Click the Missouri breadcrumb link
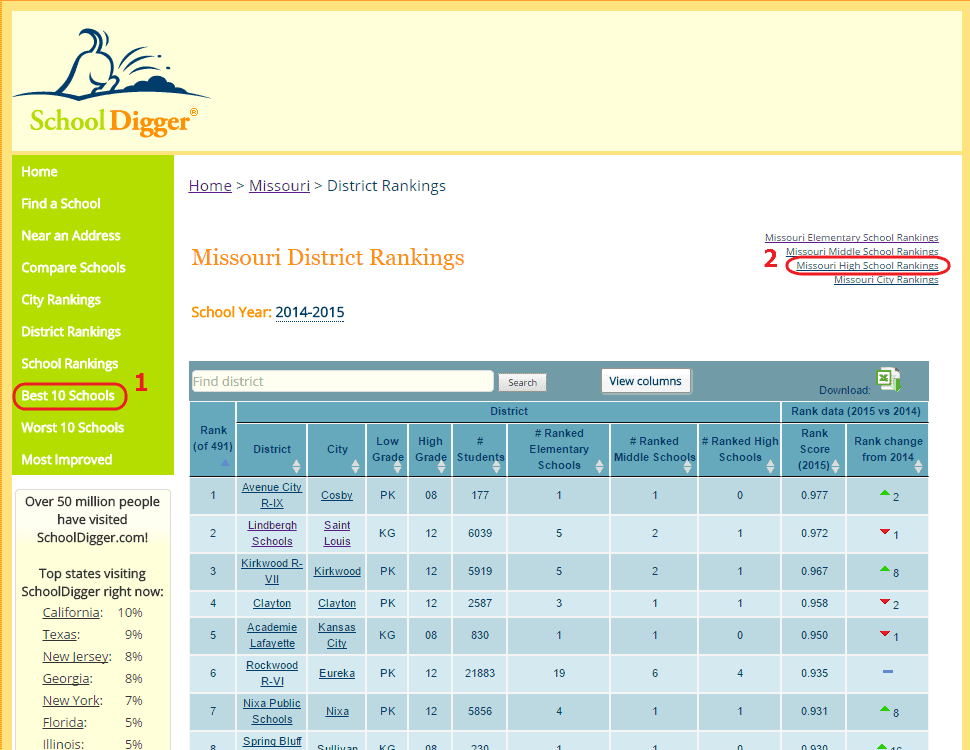 click(279, 186)
